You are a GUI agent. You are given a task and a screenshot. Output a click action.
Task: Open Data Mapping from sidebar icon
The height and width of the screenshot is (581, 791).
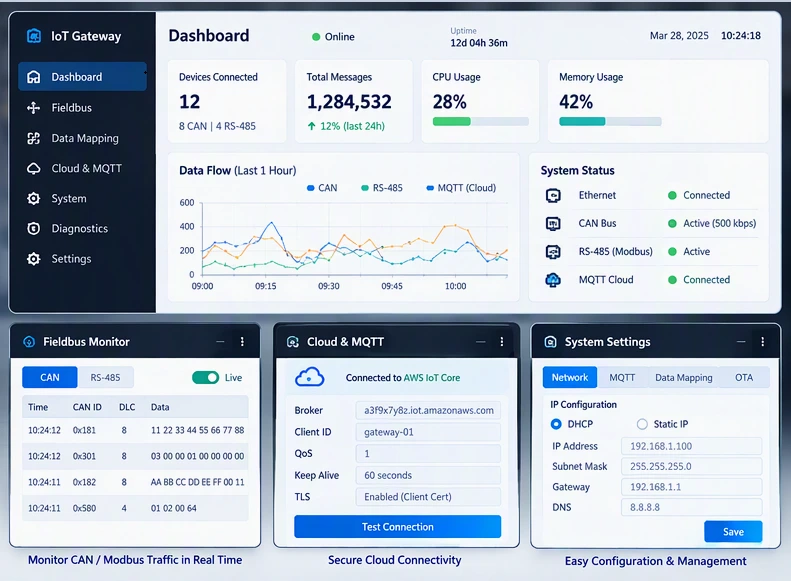coord(33,138)
